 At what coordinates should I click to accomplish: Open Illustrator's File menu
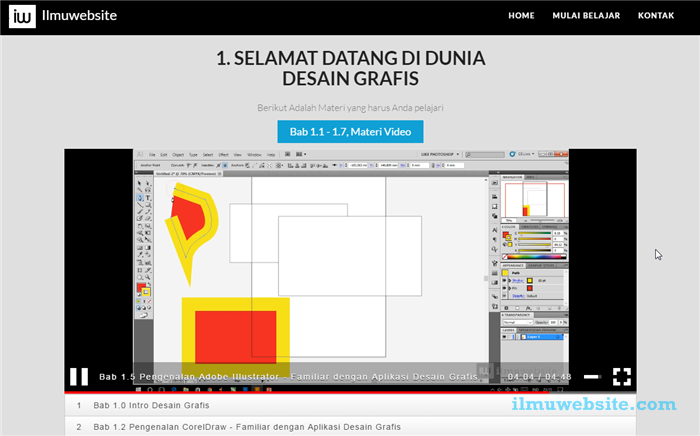click(x=152, y=154)
